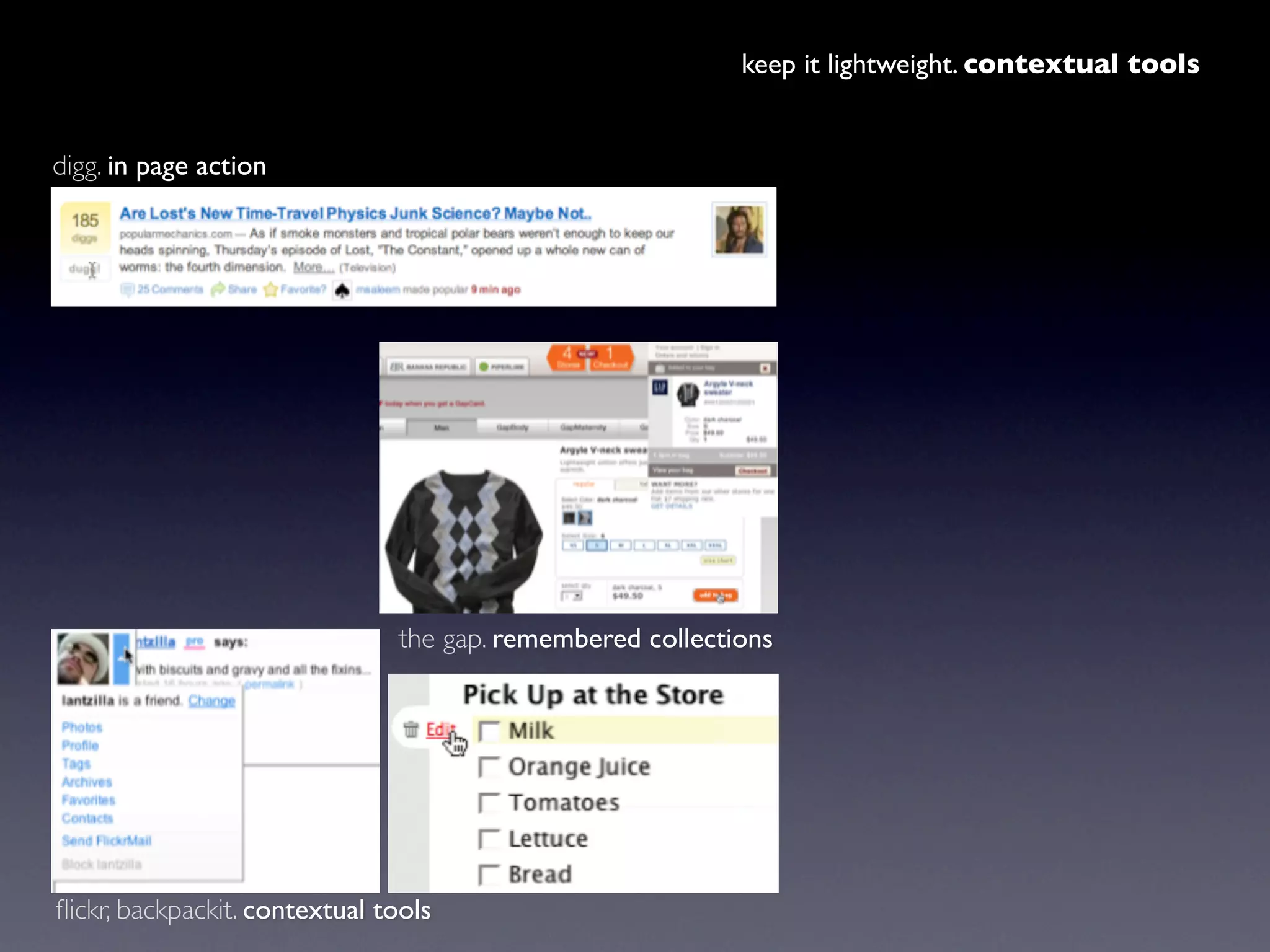Click the pro badge next to username
This screenshot has width=1270, height=952.
tap(195, 642)
